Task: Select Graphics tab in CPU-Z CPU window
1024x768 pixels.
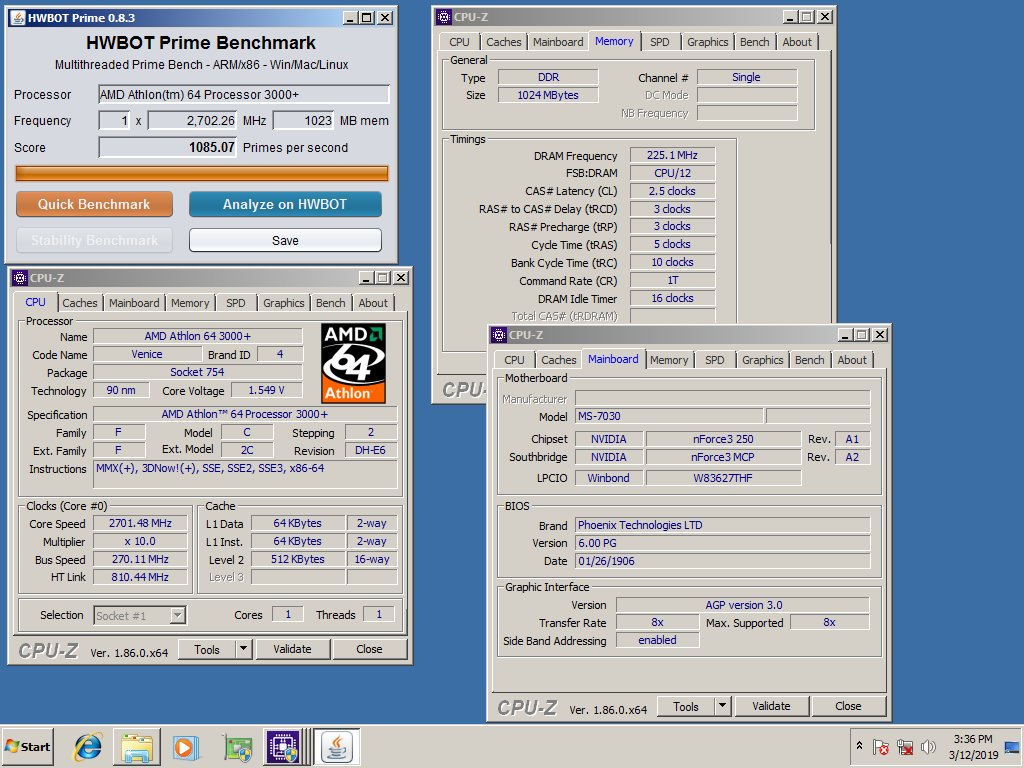Action: (x=283, y=303)
